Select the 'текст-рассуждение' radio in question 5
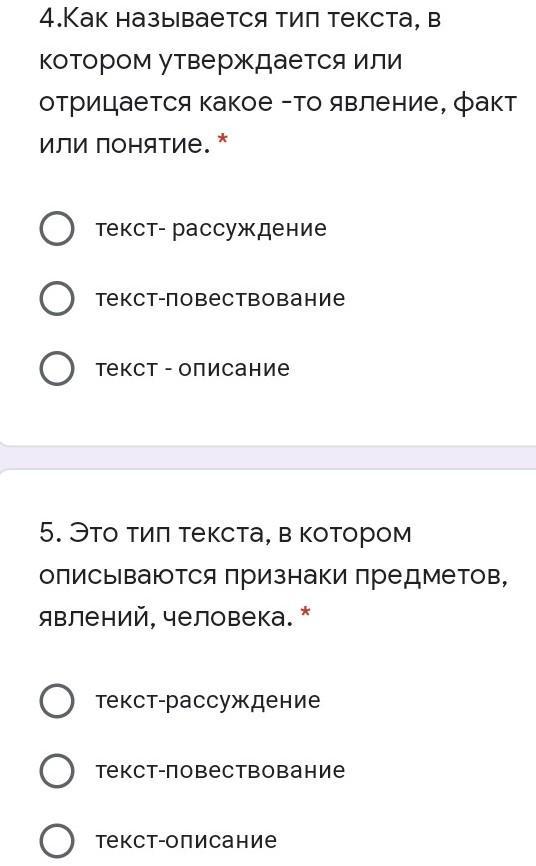The height and width of the screenshot is (866, 536). tap(57, 700)
